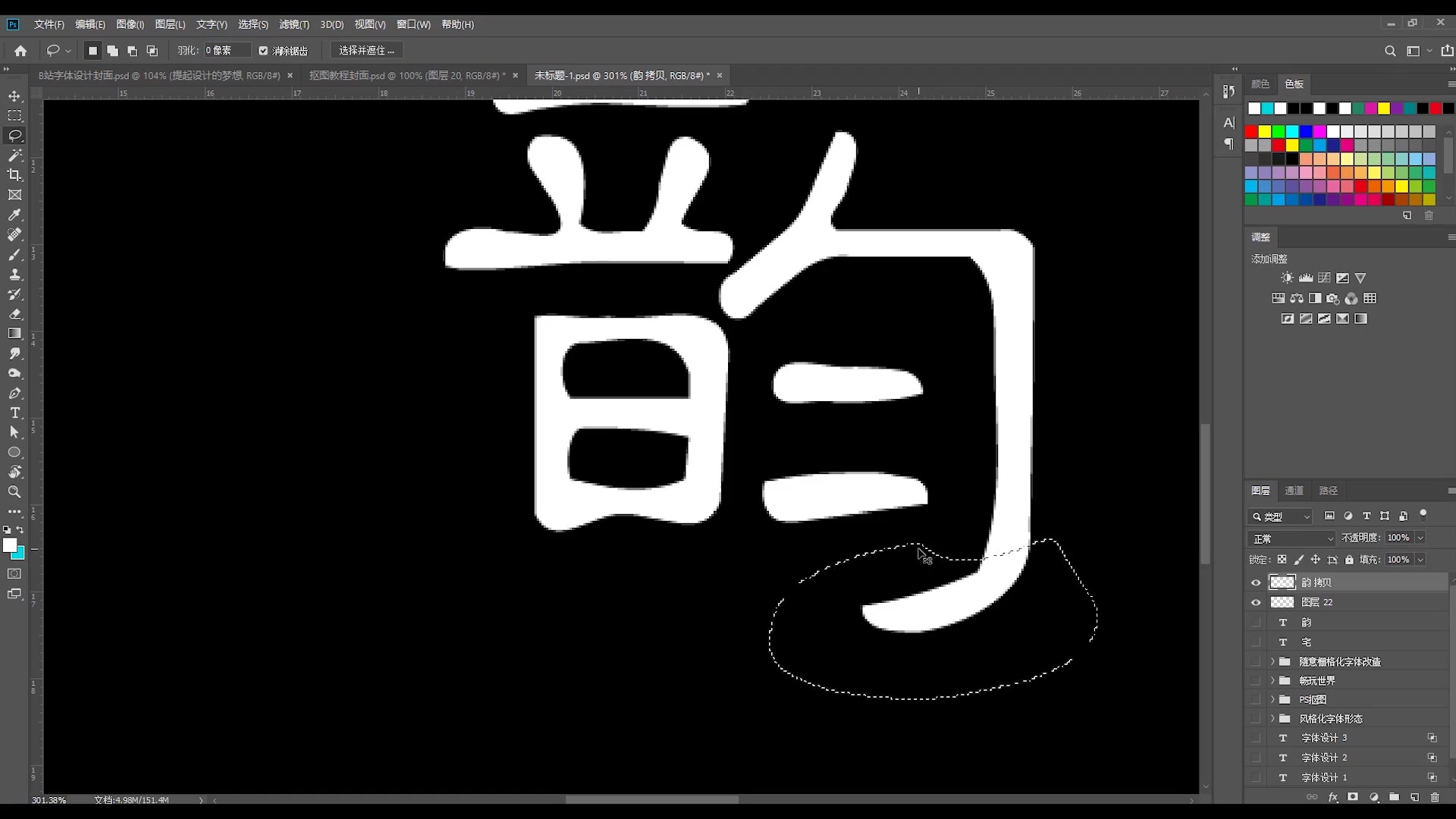Select the Move tool
This screenshot has height=819, width=1456.
(x=14, y=96)
